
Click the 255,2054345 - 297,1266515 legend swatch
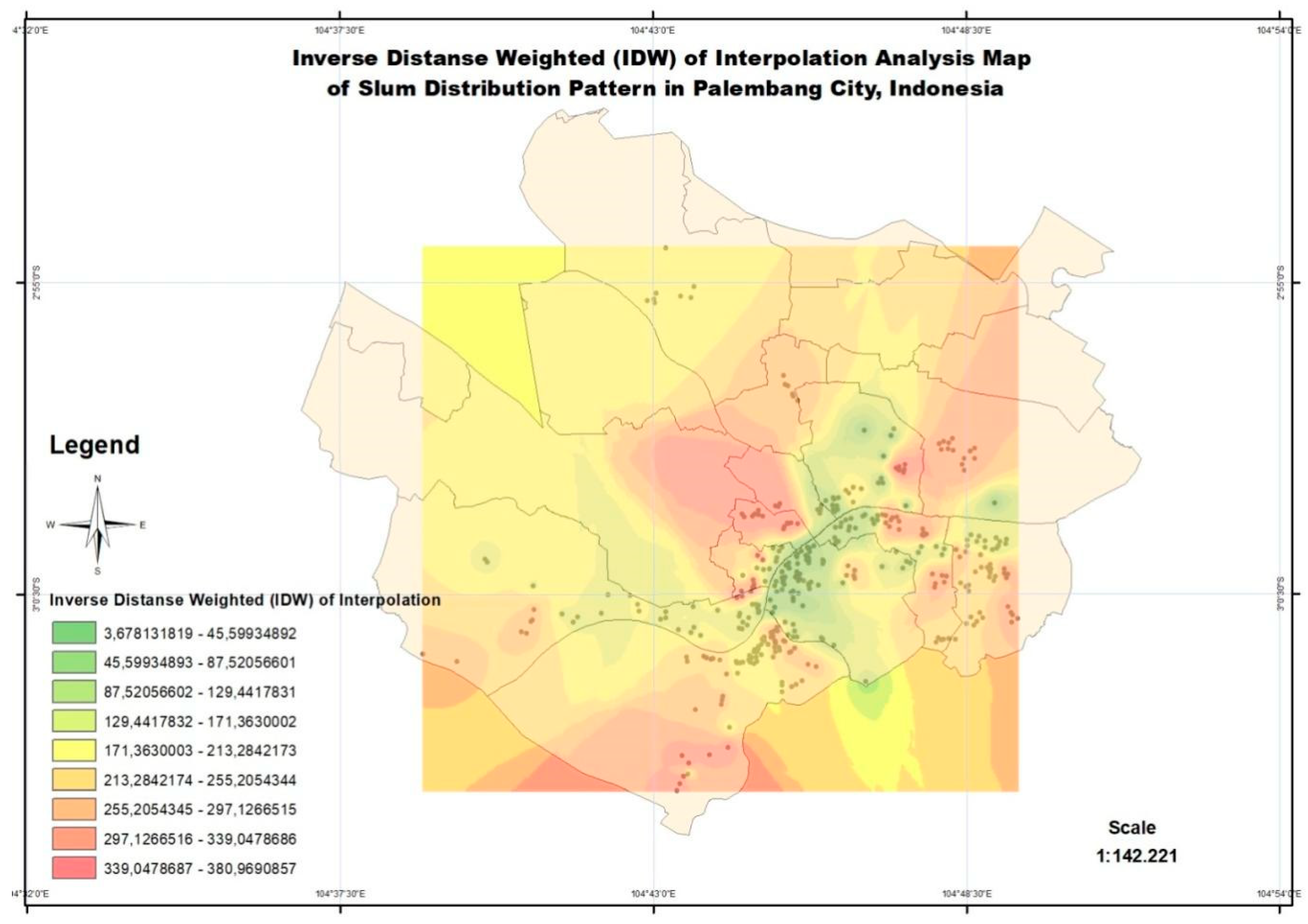[x=74, y=810]
